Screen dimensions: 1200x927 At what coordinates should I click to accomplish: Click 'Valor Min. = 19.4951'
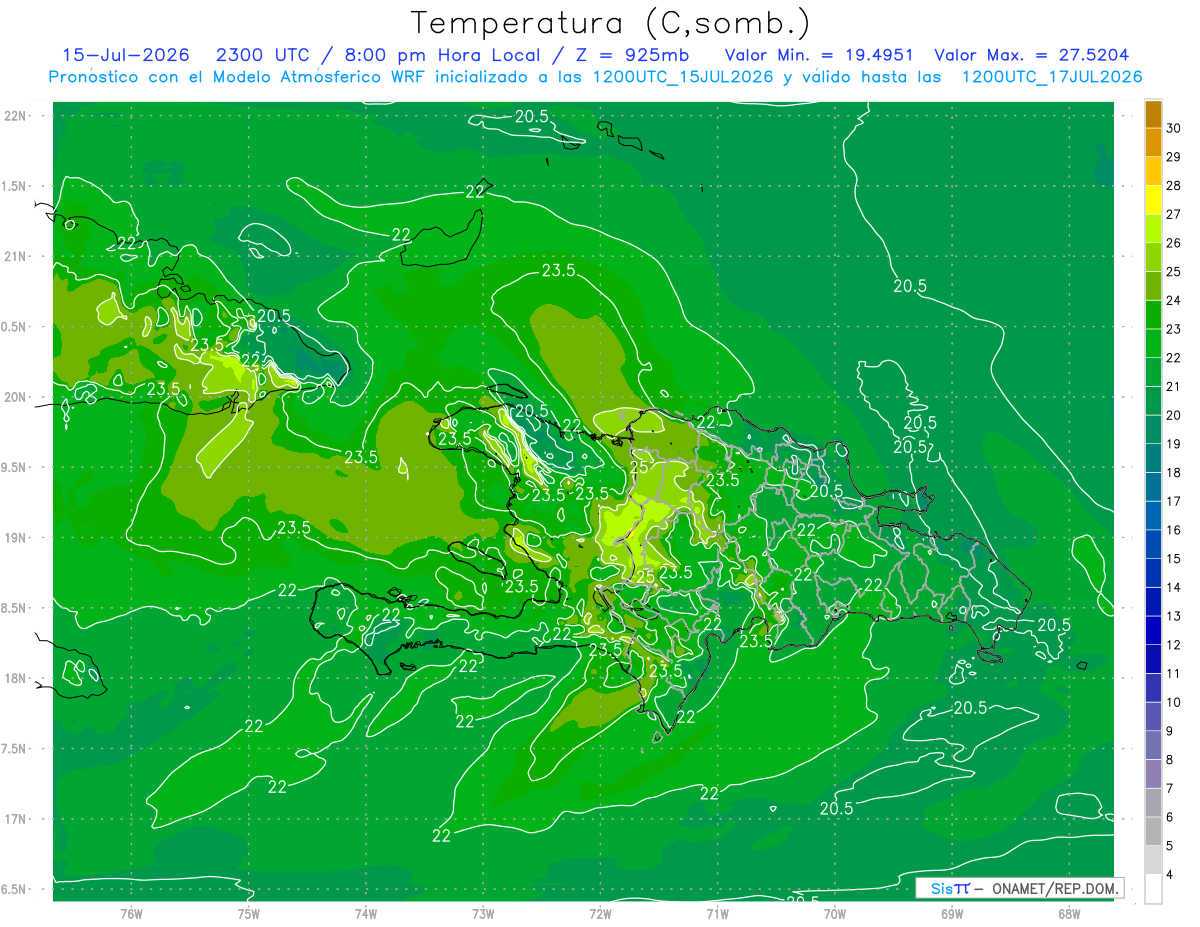818,55
